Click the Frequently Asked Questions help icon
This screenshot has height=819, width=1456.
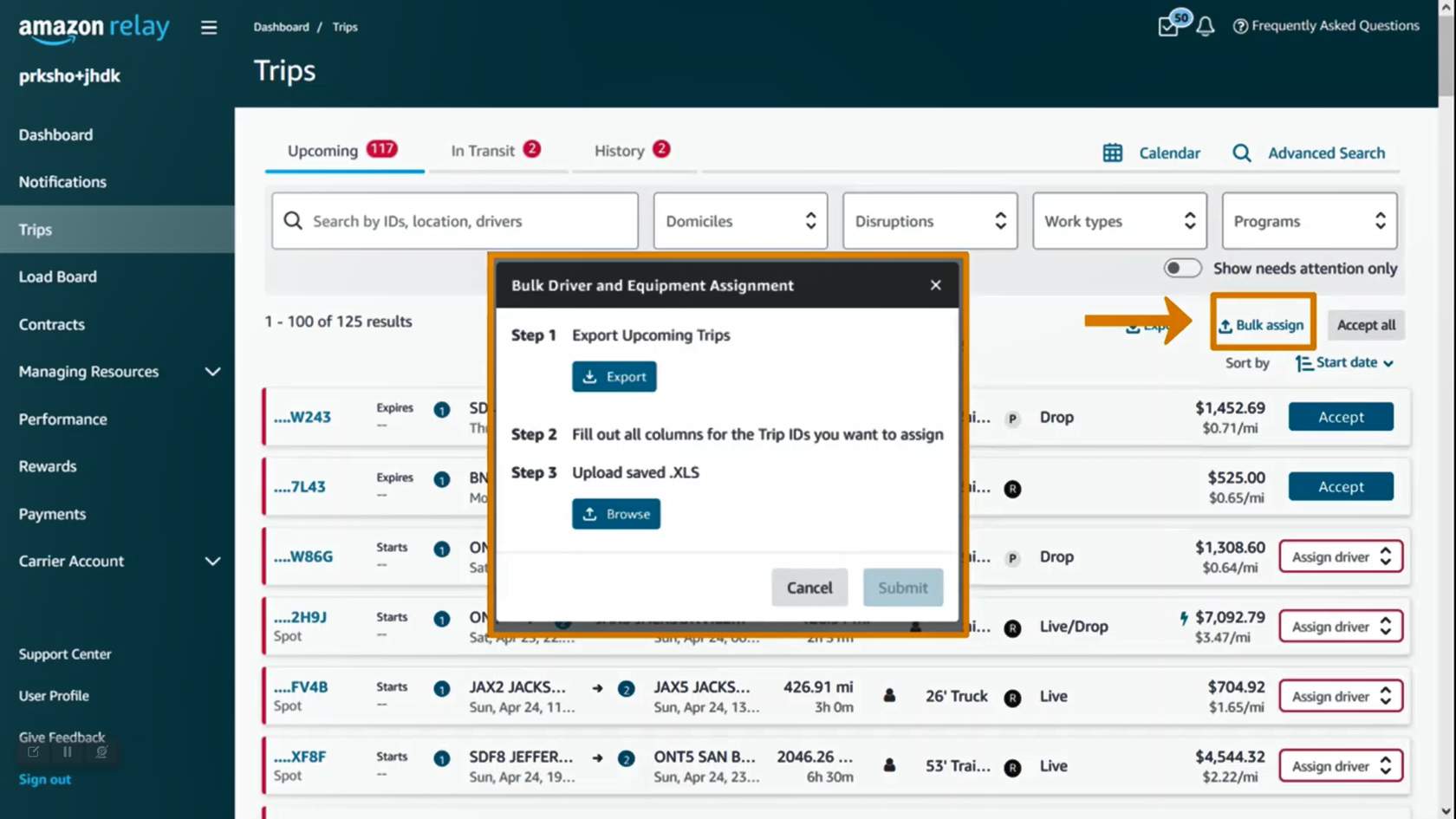coord(1240,27)
